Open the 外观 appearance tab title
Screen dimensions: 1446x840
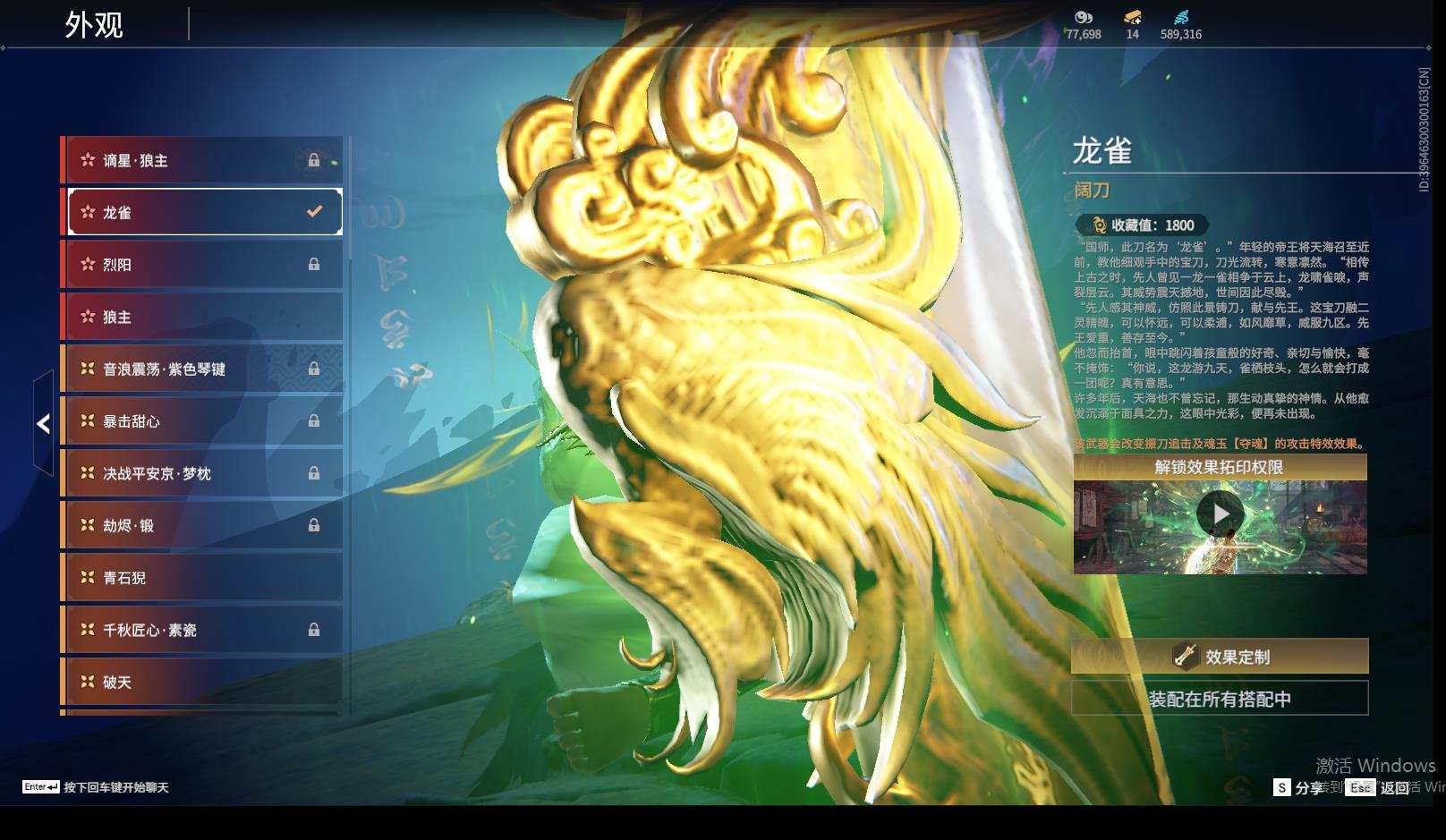coord(92,24)
